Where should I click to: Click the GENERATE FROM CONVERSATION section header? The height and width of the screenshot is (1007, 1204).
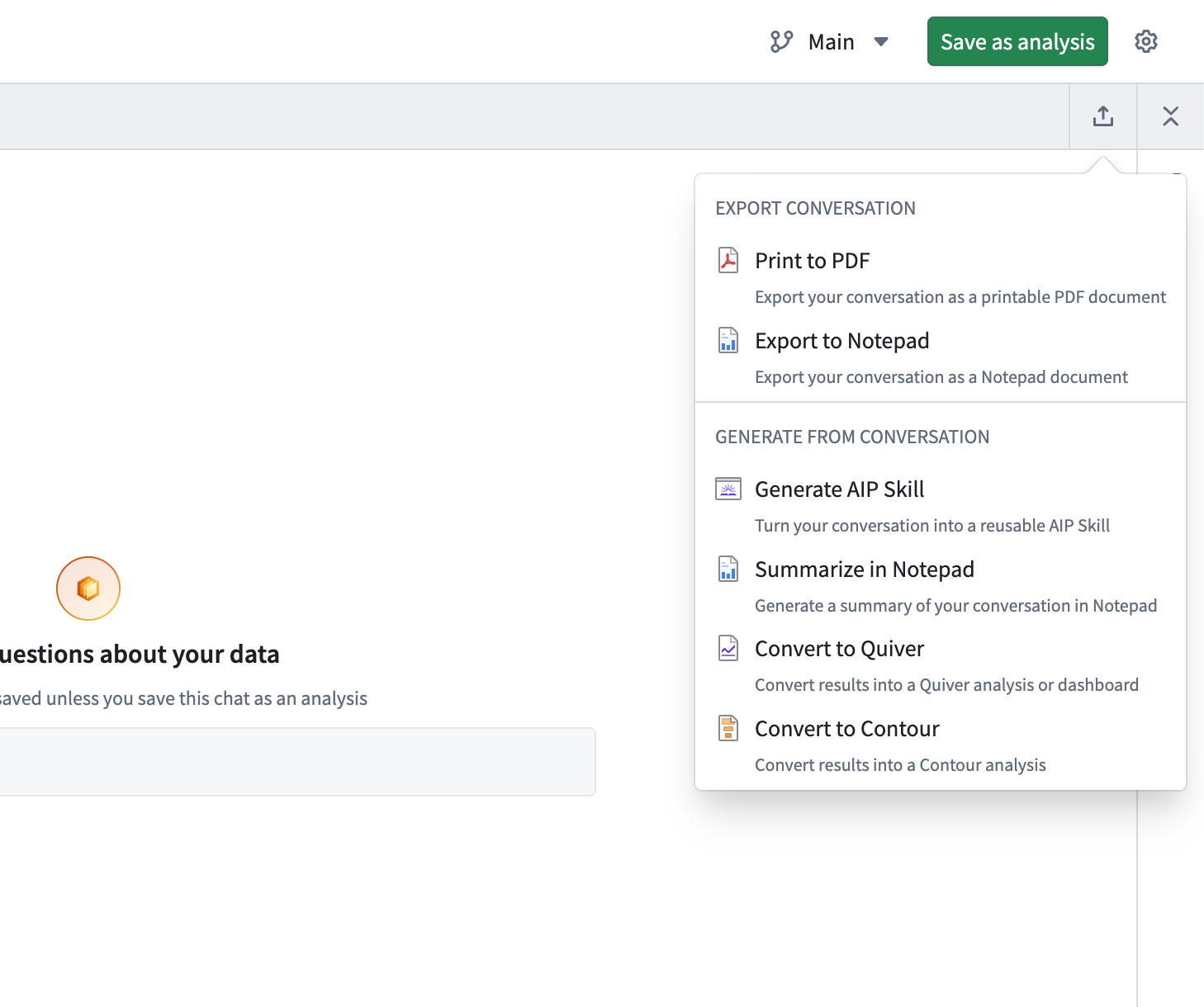point(852,437)
